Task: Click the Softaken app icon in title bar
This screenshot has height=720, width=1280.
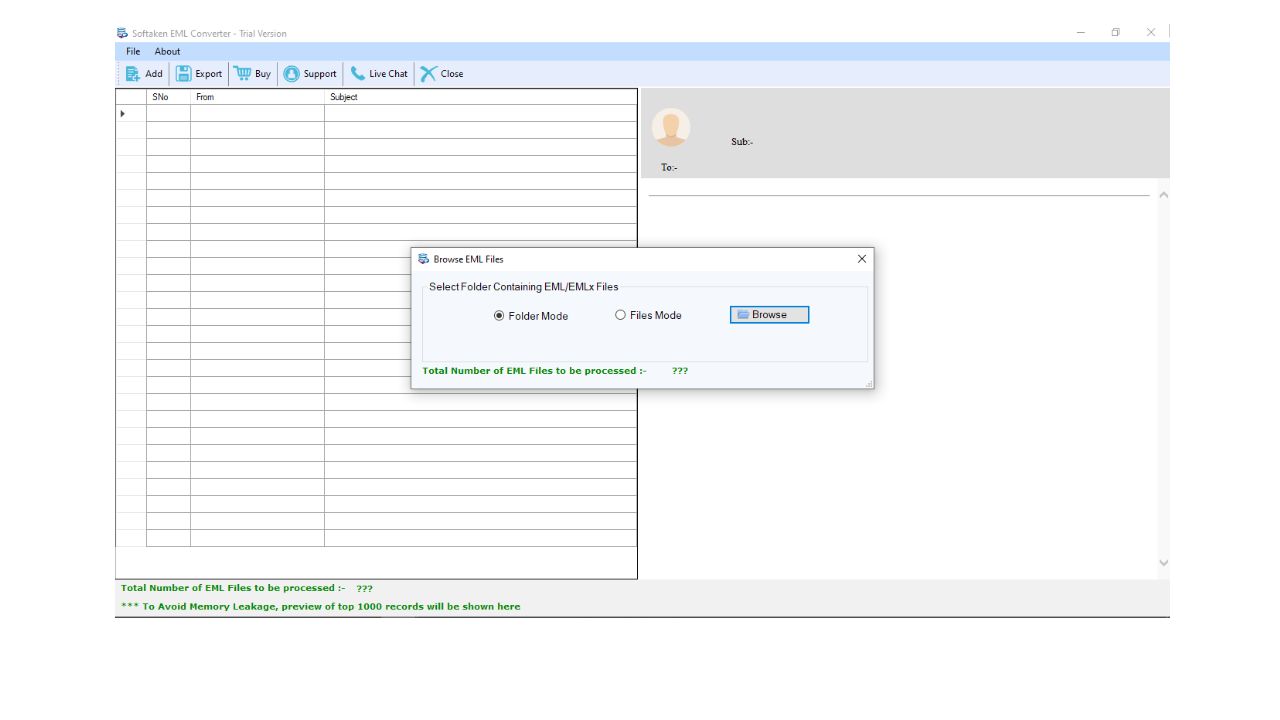Action: (x=122, y=33)
